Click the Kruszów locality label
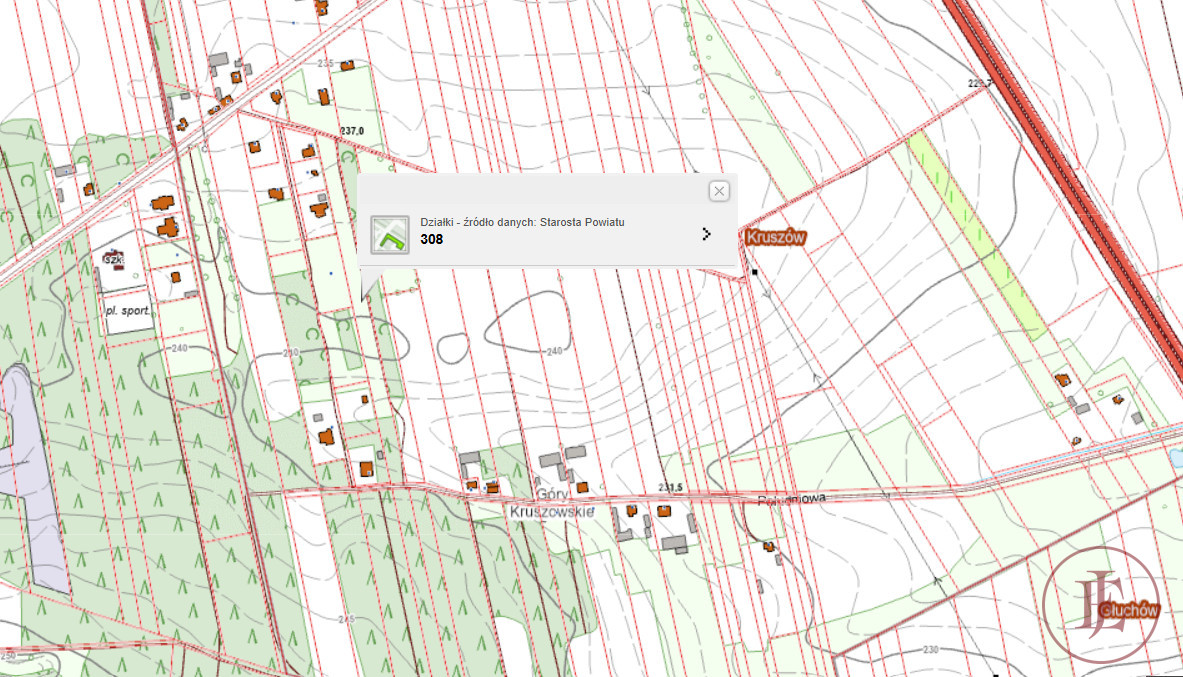Screen dimensions: 1183x677 click(775, 237)
